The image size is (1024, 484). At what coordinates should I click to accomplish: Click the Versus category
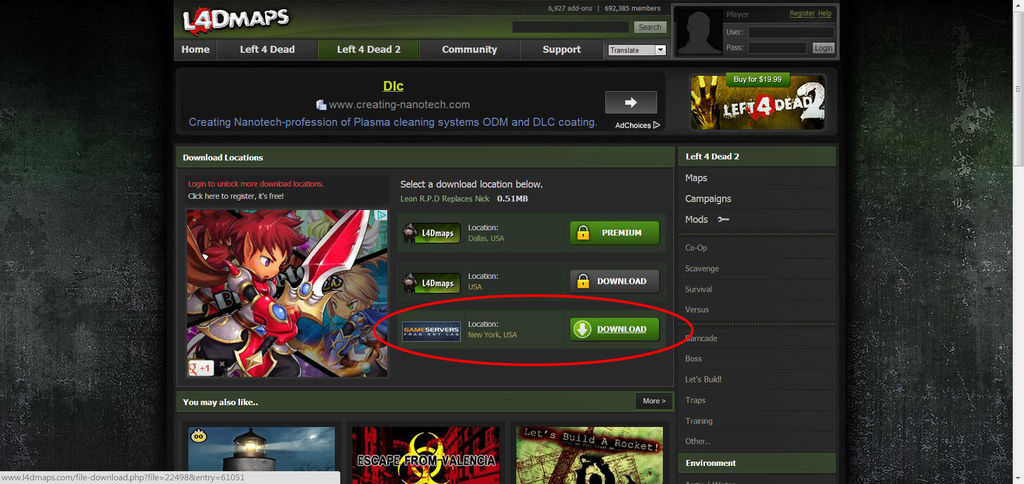point(697,310)
